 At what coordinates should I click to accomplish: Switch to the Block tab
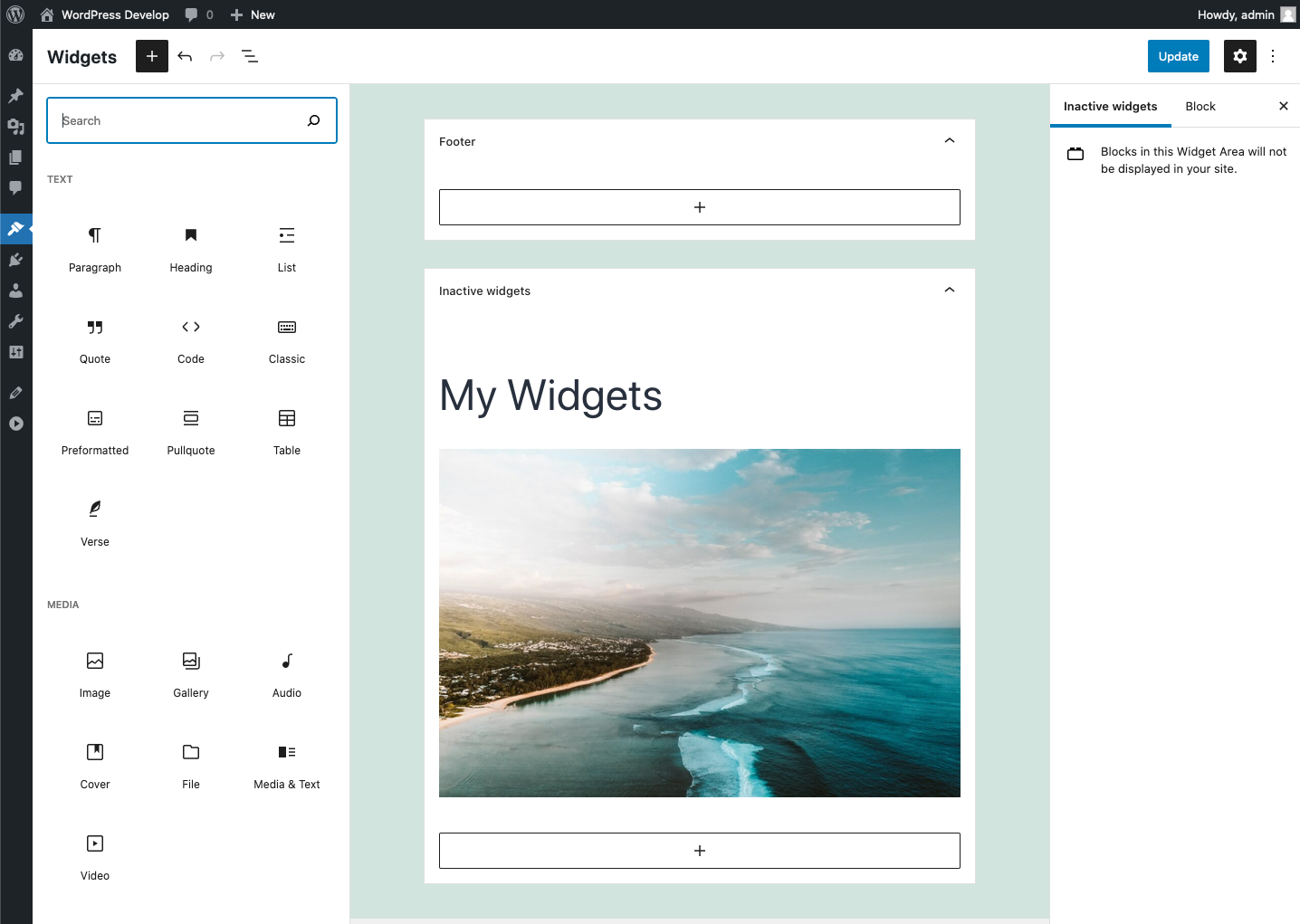pyautogui.click(x=1200, y=106)
